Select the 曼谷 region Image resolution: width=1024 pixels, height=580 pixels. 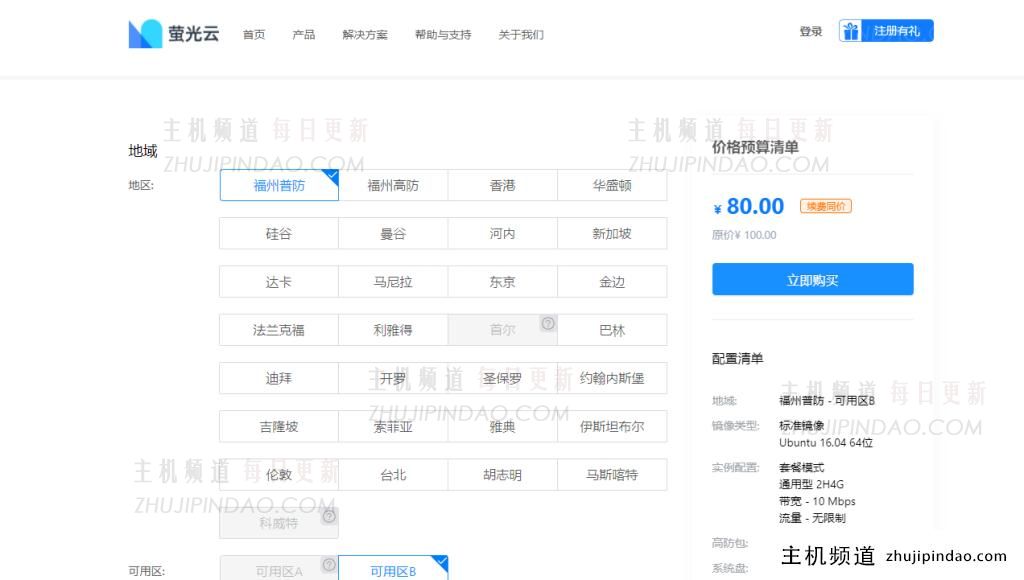coord(393,234)
